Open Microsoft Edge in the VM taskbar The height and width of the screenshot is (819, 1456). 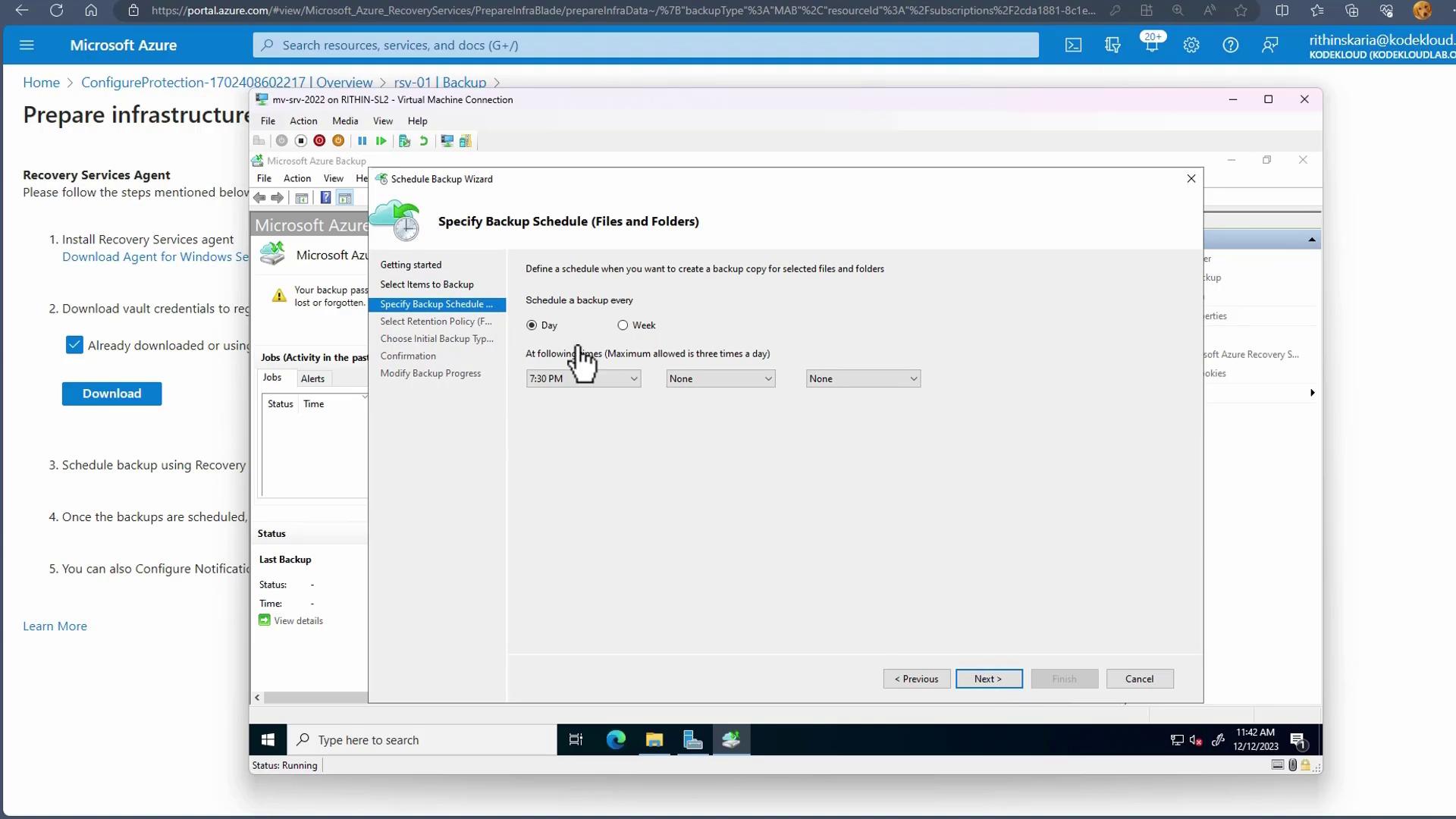coord(616,740)
